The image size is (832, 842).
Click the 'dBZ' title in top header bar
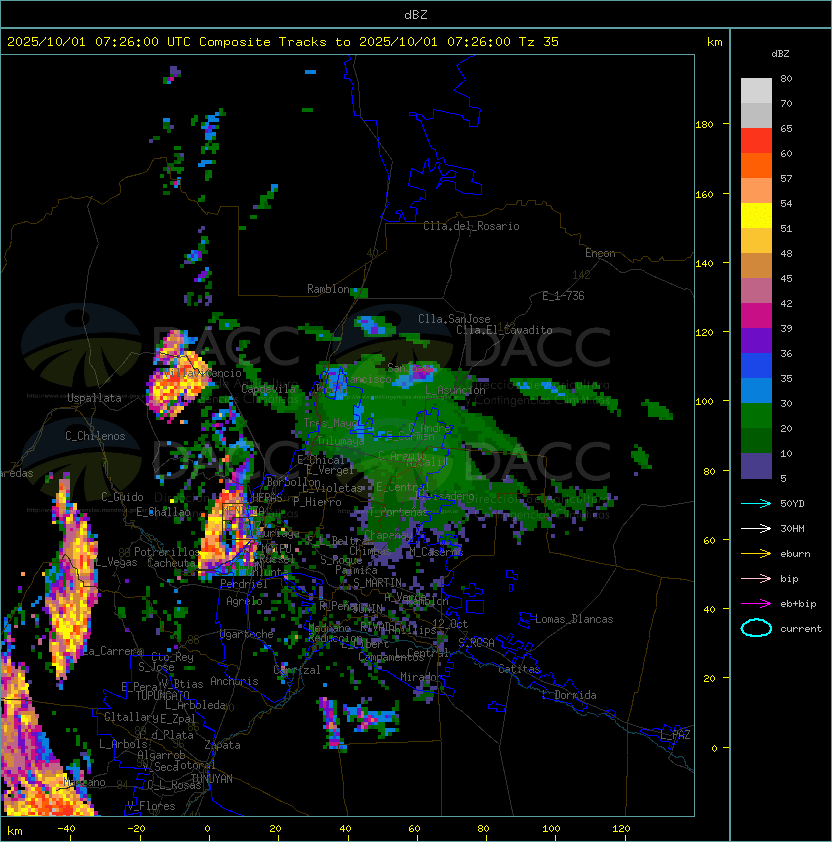click(416, 15)
